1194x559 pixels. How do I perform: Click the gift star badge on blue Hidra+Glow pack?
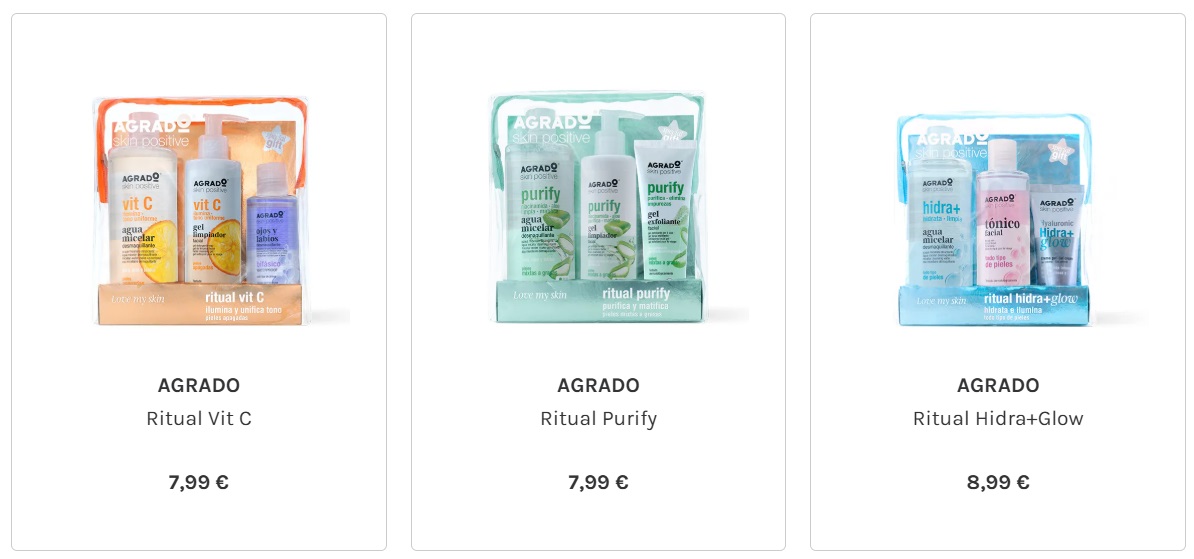(1059, 151)
